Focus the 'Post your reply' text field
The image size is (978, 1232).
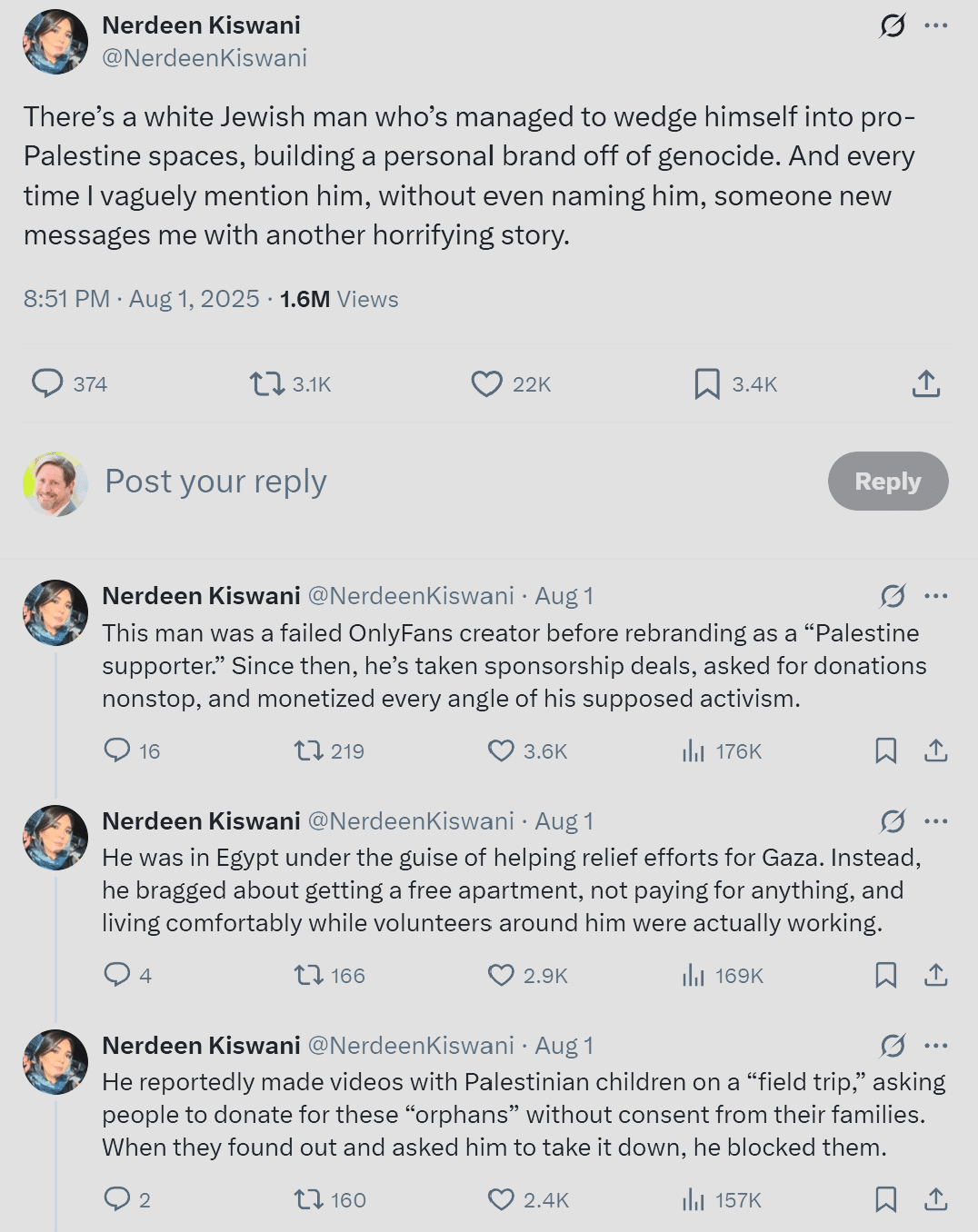point(454,481)
